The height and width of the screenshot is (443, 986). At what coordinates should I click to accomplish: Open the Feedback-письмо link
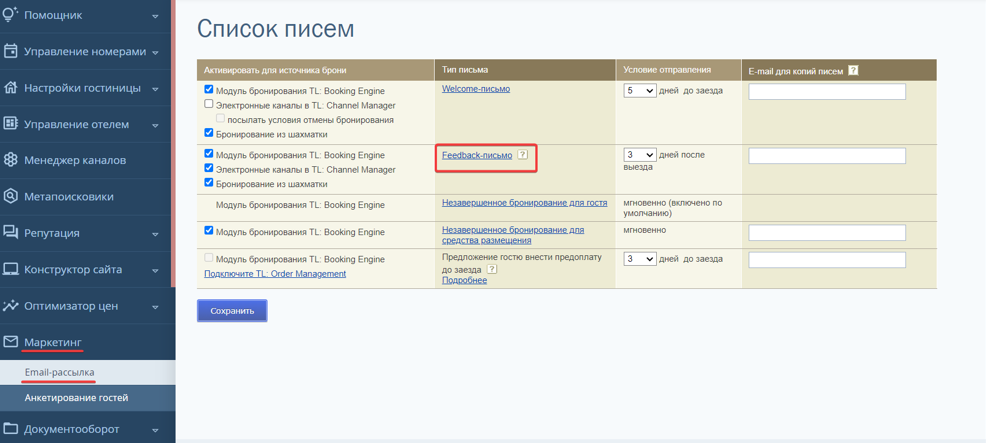[x=477, y=155]
